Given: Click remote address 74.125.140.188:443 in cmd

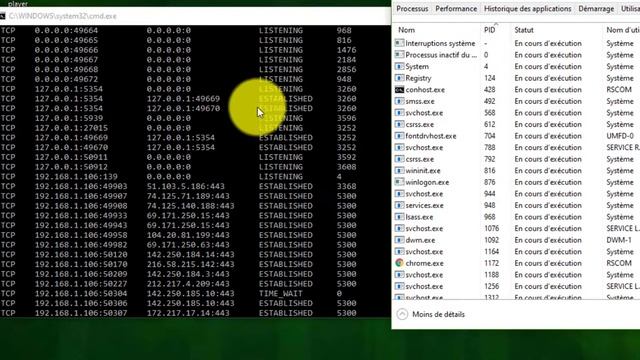Looking at the screenshot, I should pyautogui.click(x=191, y=206).
